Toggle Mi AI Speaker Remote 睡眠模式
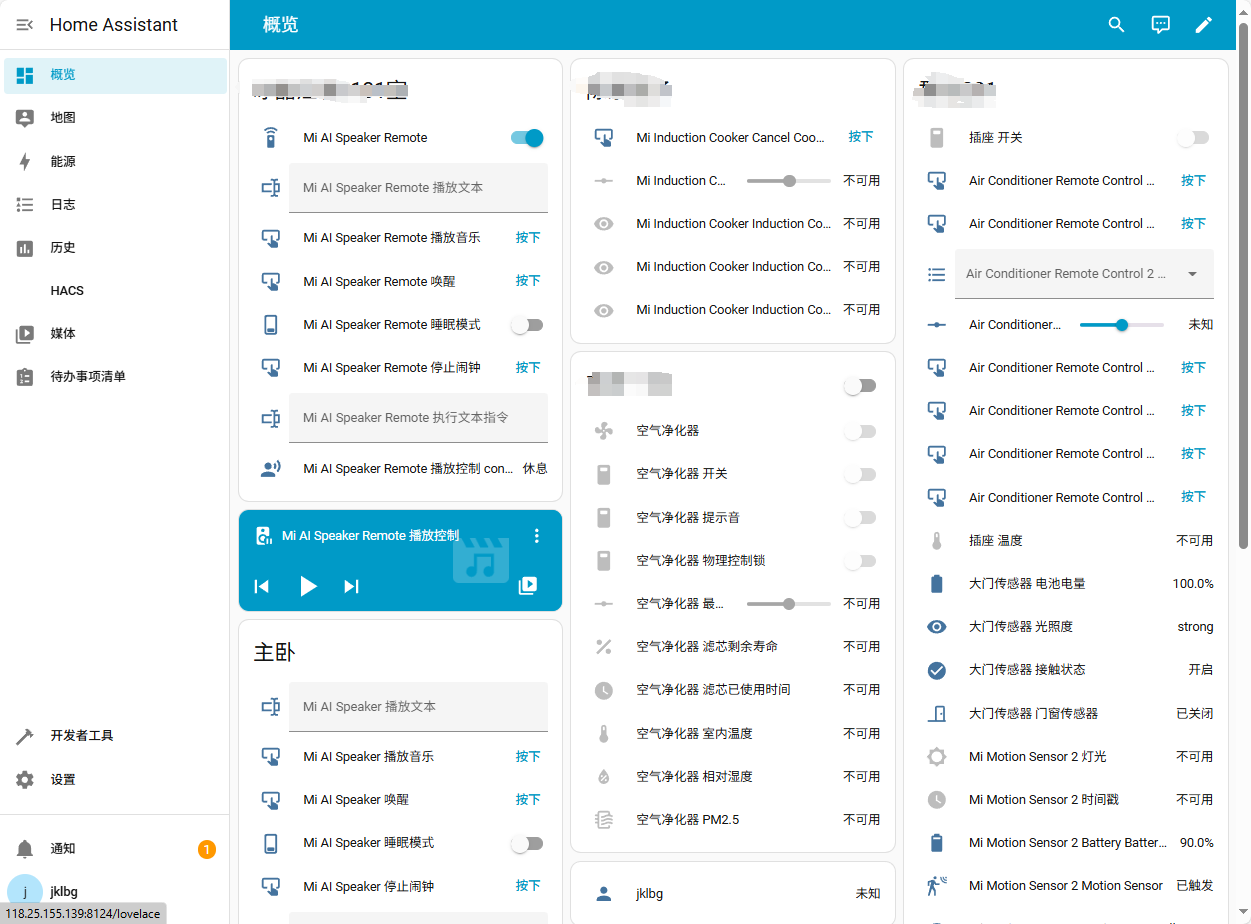Image resolution: width=1251 pixels, height=924 pixels. point(527,325)
